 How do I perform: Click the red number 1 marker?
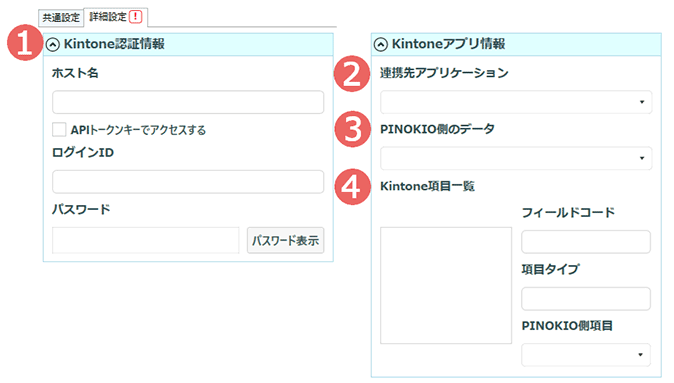pyautogui.click(x=25, y=43)
